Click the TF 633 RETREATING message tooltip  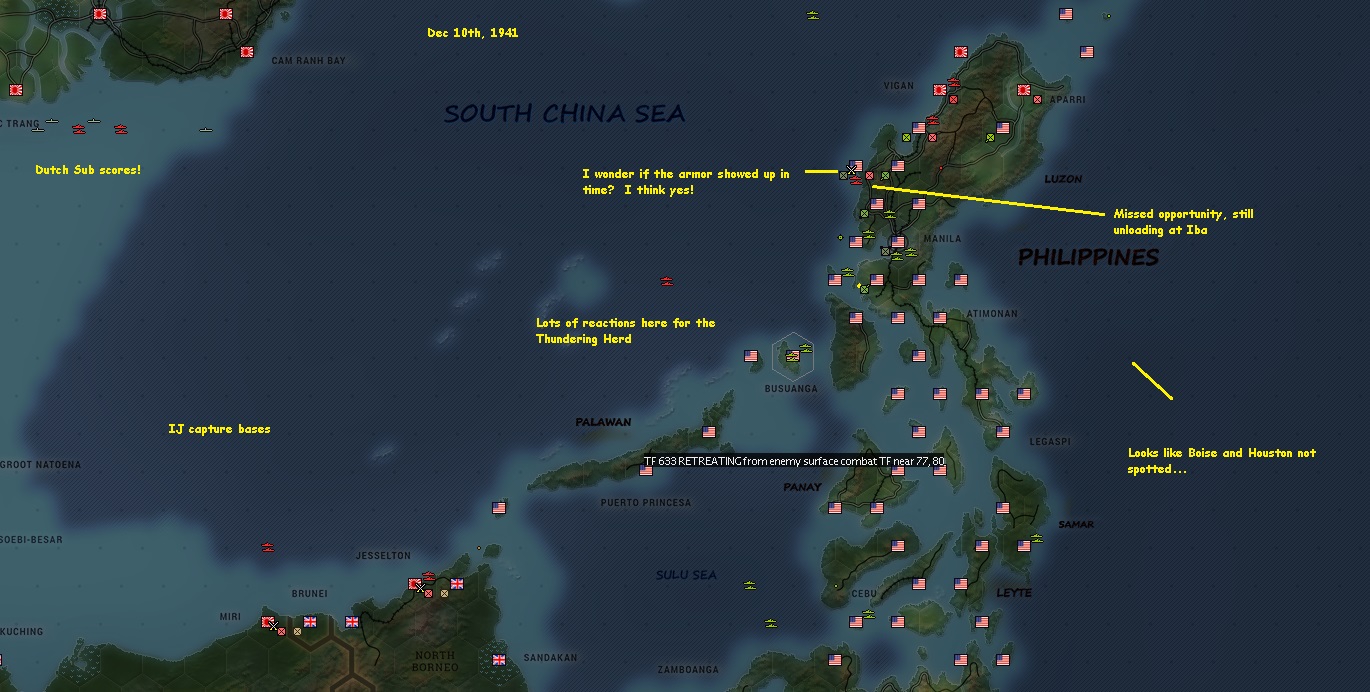794,461
